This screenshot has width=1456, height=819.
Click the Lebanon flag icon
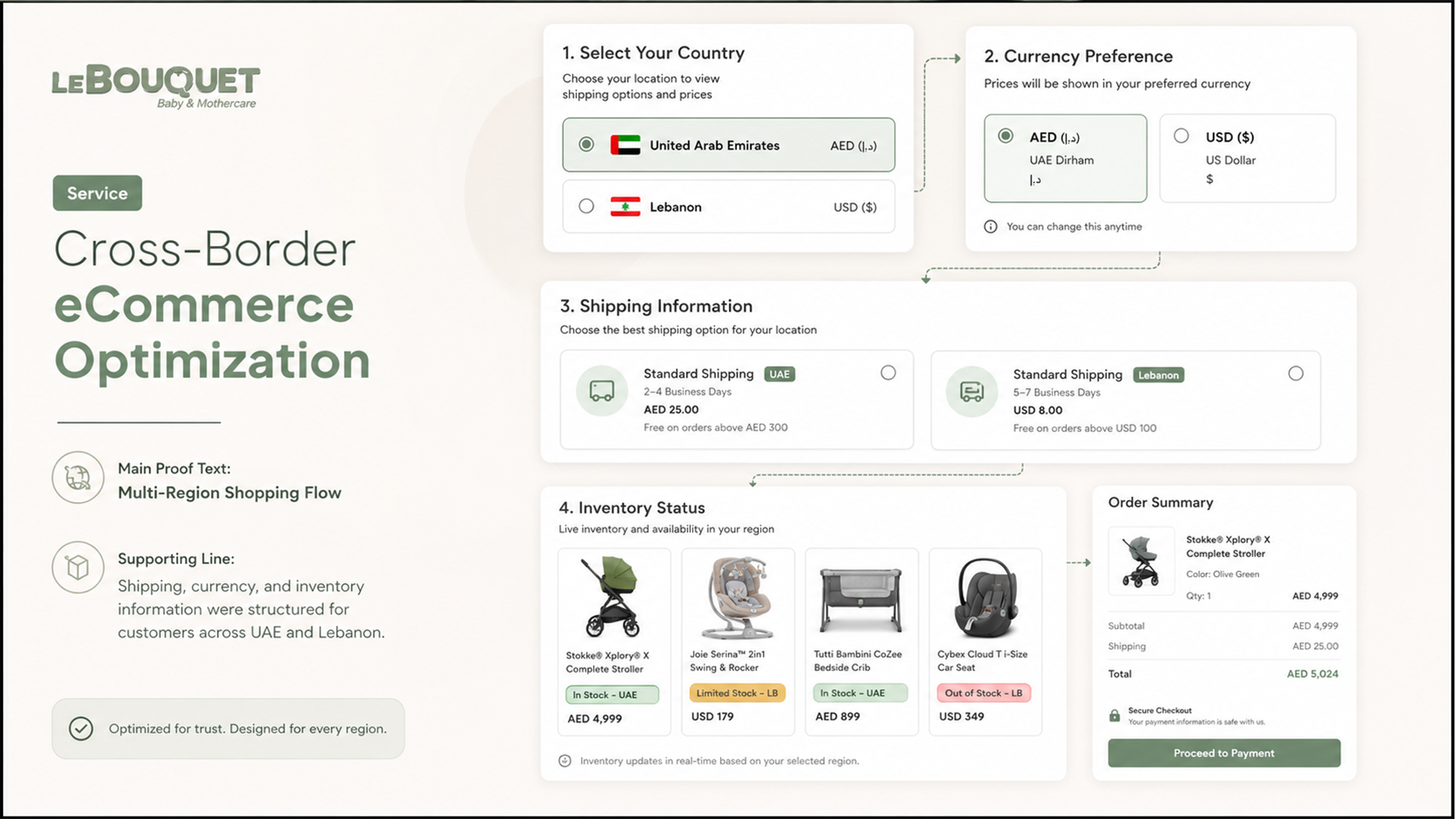[x=626, y=206]
